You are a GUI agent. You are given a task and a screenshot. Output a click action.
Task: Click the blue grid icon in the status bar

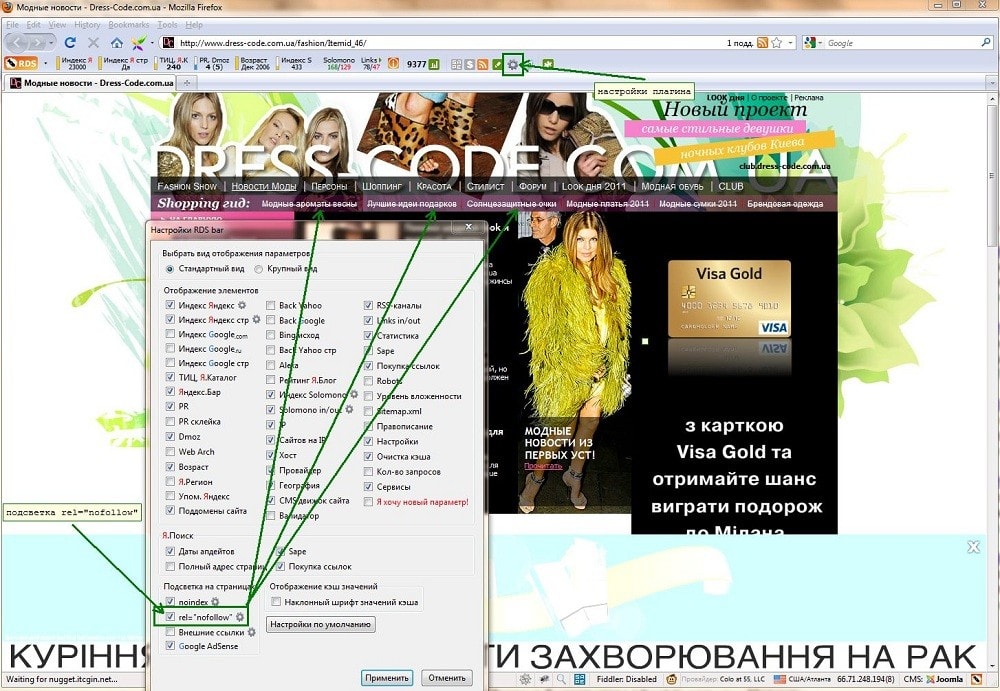coord(580,679)
